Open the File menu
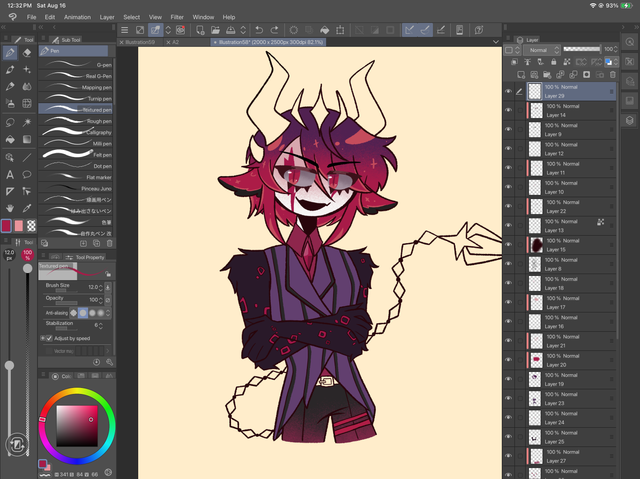This screenshot has height=479, width=640. (x=31, y=17)
